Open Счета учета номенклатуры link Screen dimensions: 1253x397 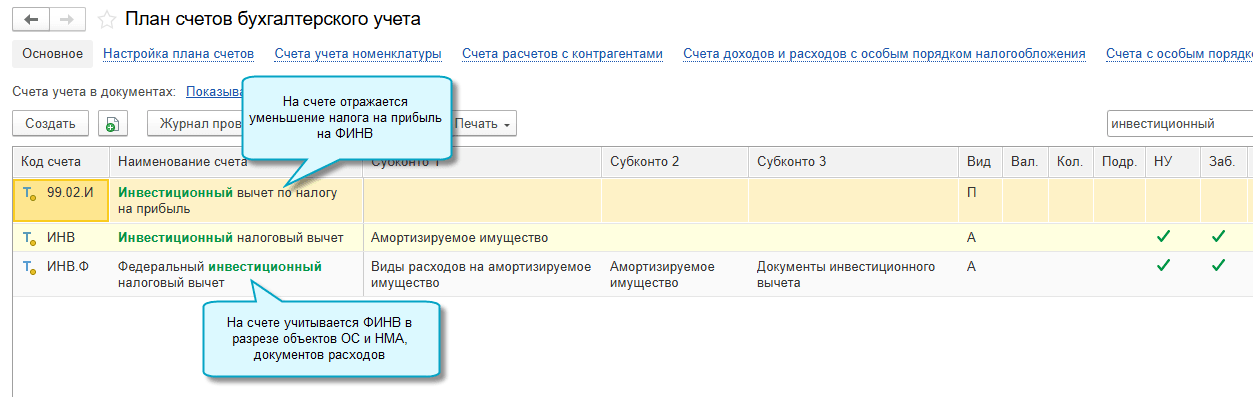click(358, 54)
